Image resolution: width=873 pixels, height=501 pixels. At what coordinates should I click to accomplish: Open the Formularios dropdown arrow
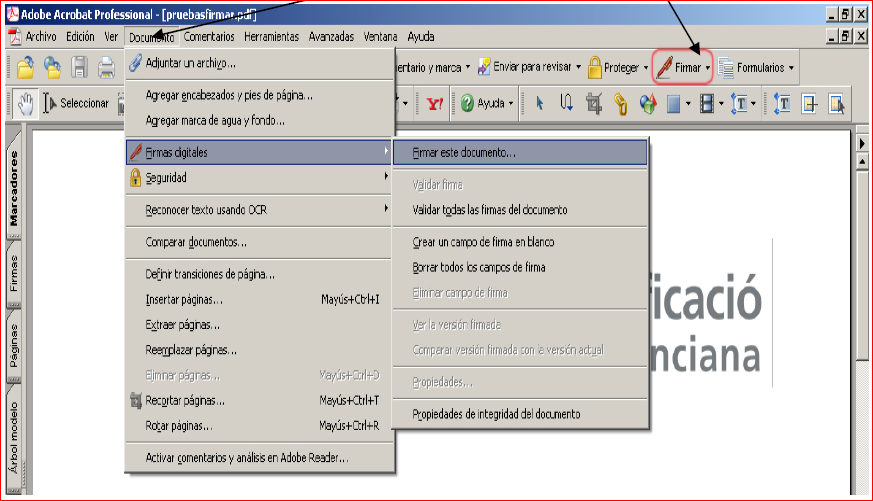[x=791, y=68]
